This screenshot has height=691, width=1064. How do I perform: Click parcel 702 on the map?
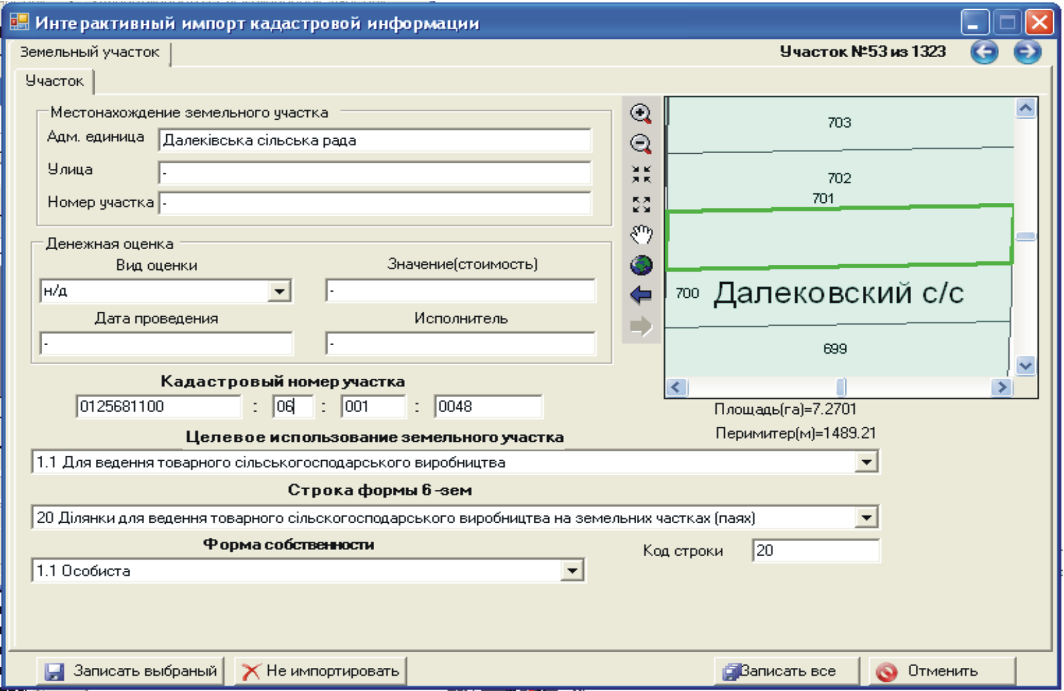[x=839, y=179]
